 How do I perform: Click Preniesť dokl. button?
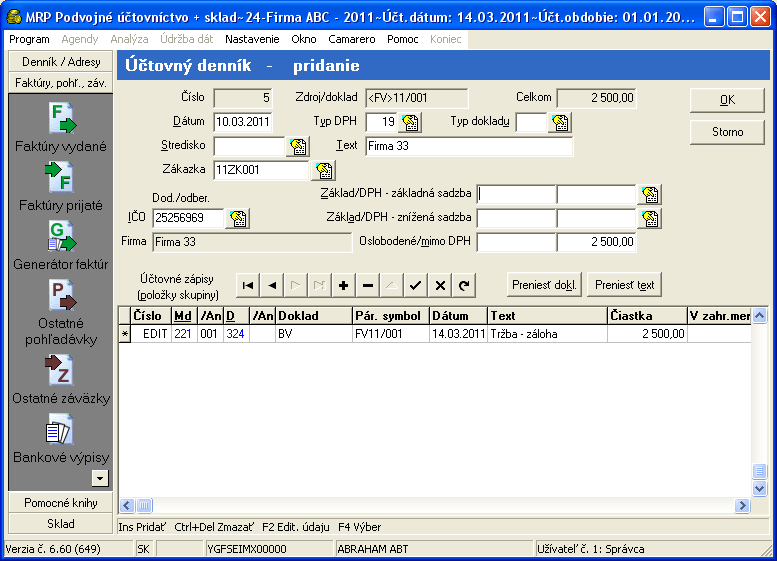click(x=544, y=285)
